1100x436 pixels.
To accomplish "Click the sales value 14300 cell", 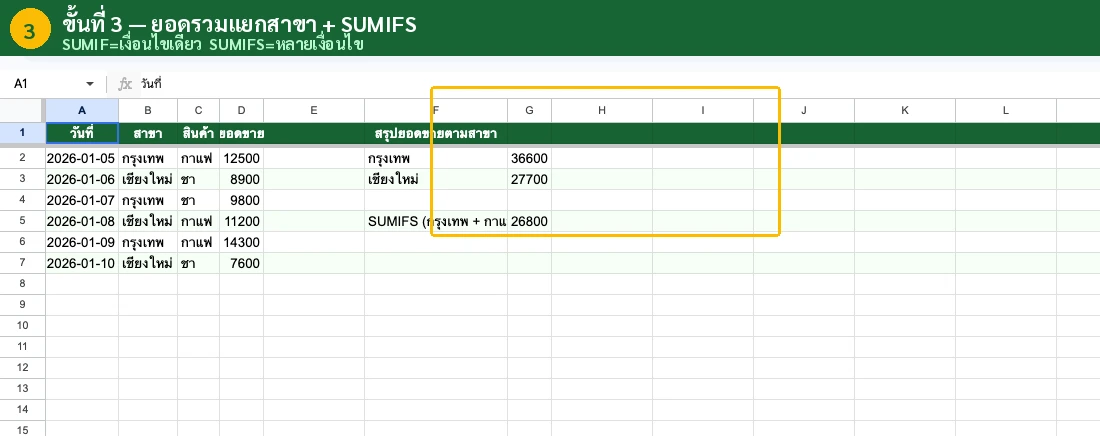I will (x=241, y=242).
